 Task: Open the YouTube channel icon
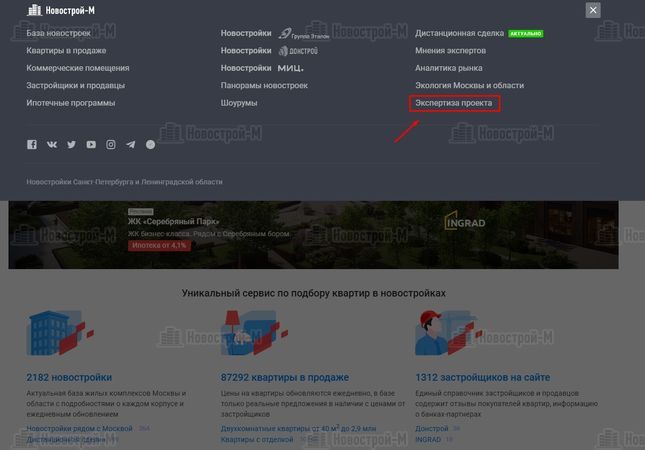[91, 145]
